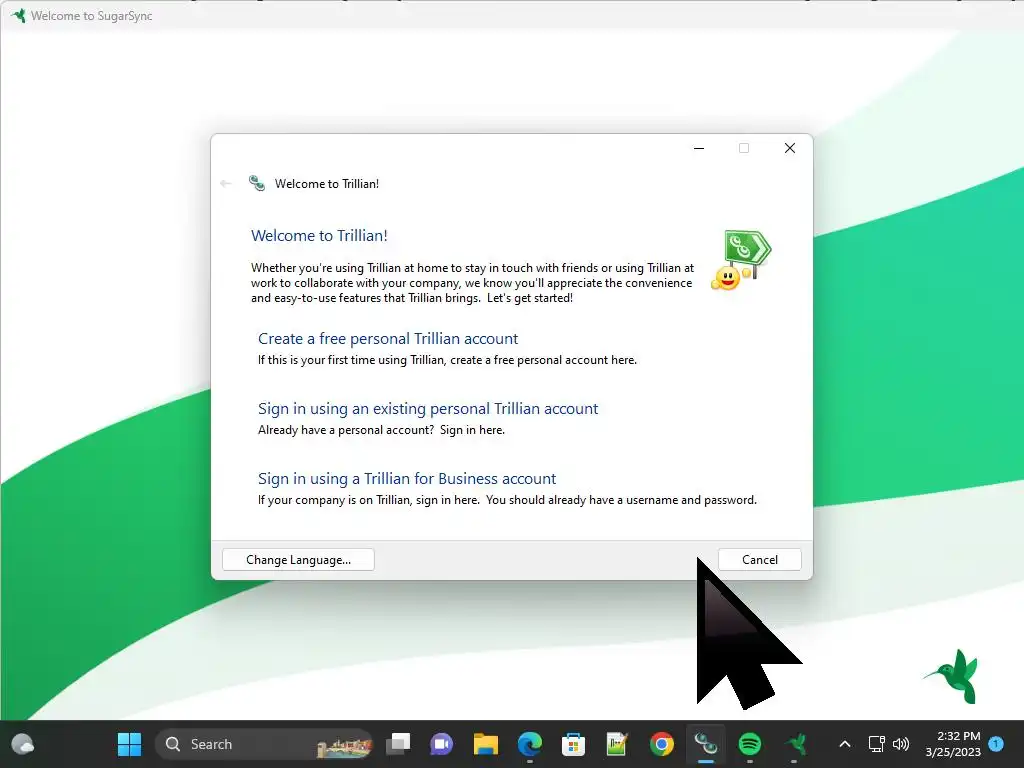1024x768 pixels.
Task: Switch to Trillian on the taskbar
Action: tap(705, 744)
